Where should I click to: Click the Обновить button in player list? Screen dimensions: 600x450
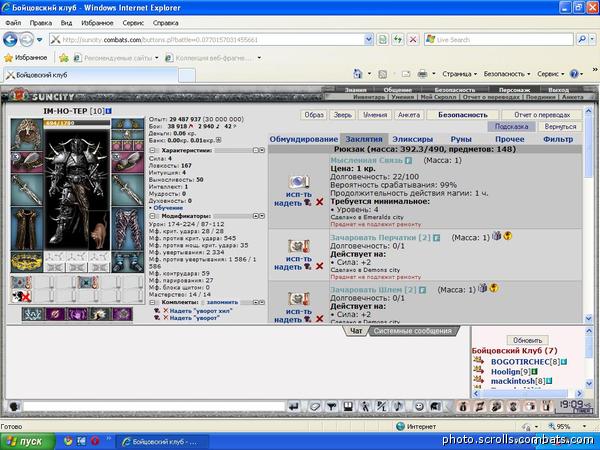click(x=527, y=340)
